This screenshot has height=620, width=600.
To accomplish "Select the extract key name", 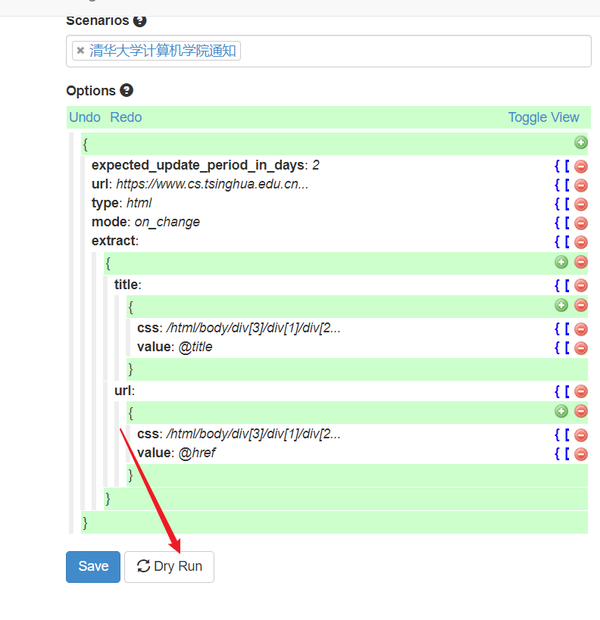I will click(114, 241).
